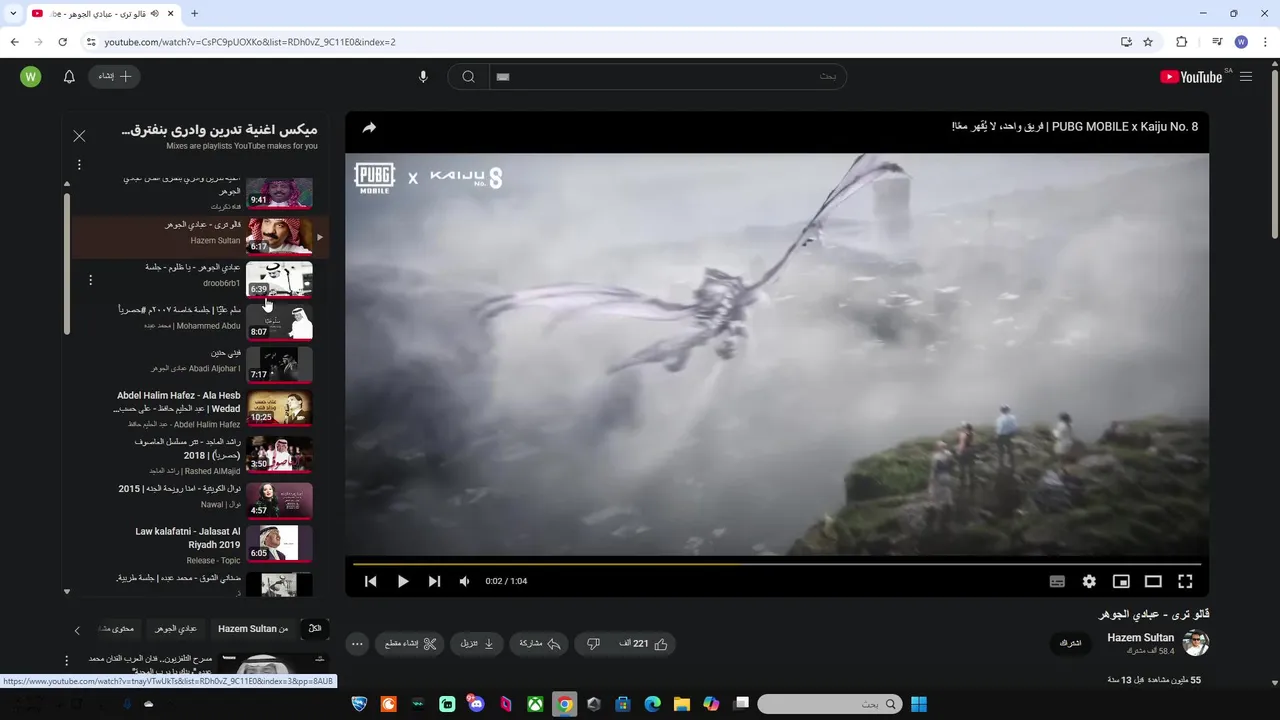Screen dimensions: 1280x720
Task: Click the browser address bar URL
Action: [250, 42]
